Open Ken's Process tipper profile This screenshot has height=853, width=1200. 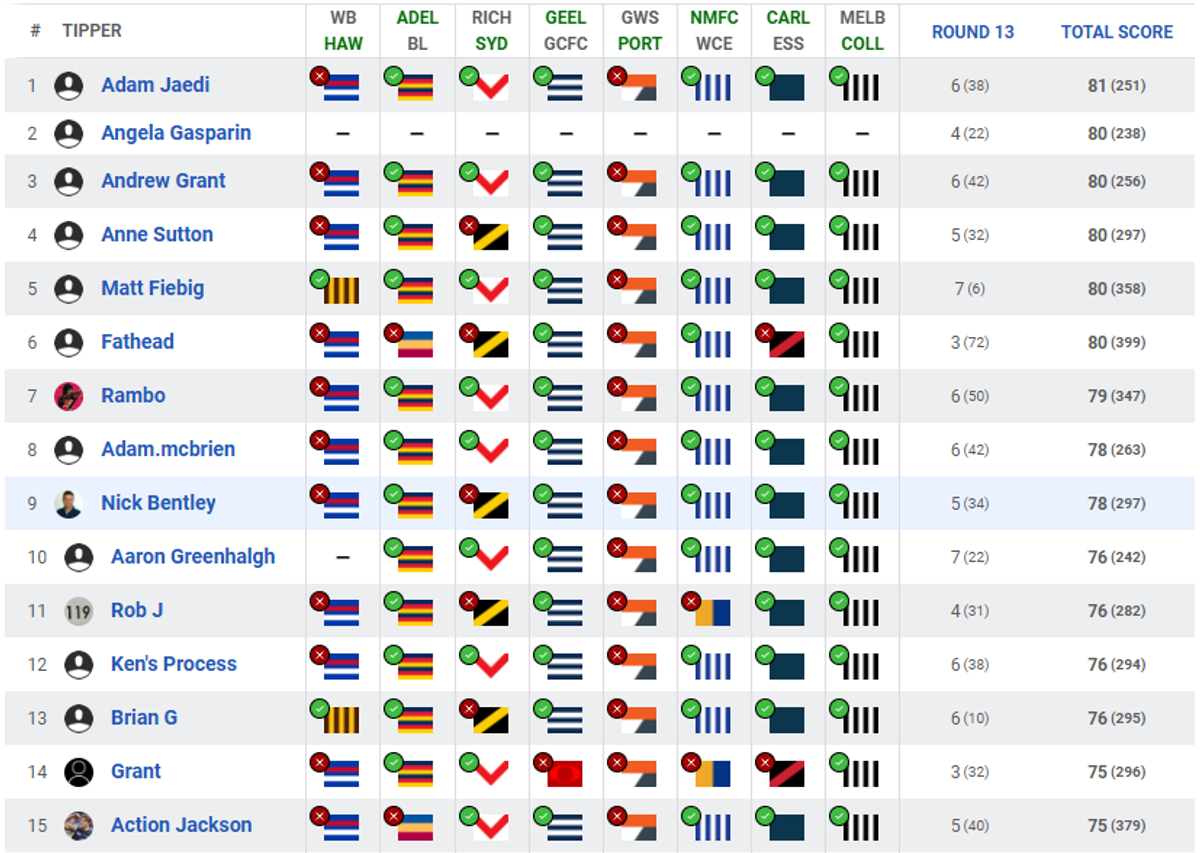point(174,663)
